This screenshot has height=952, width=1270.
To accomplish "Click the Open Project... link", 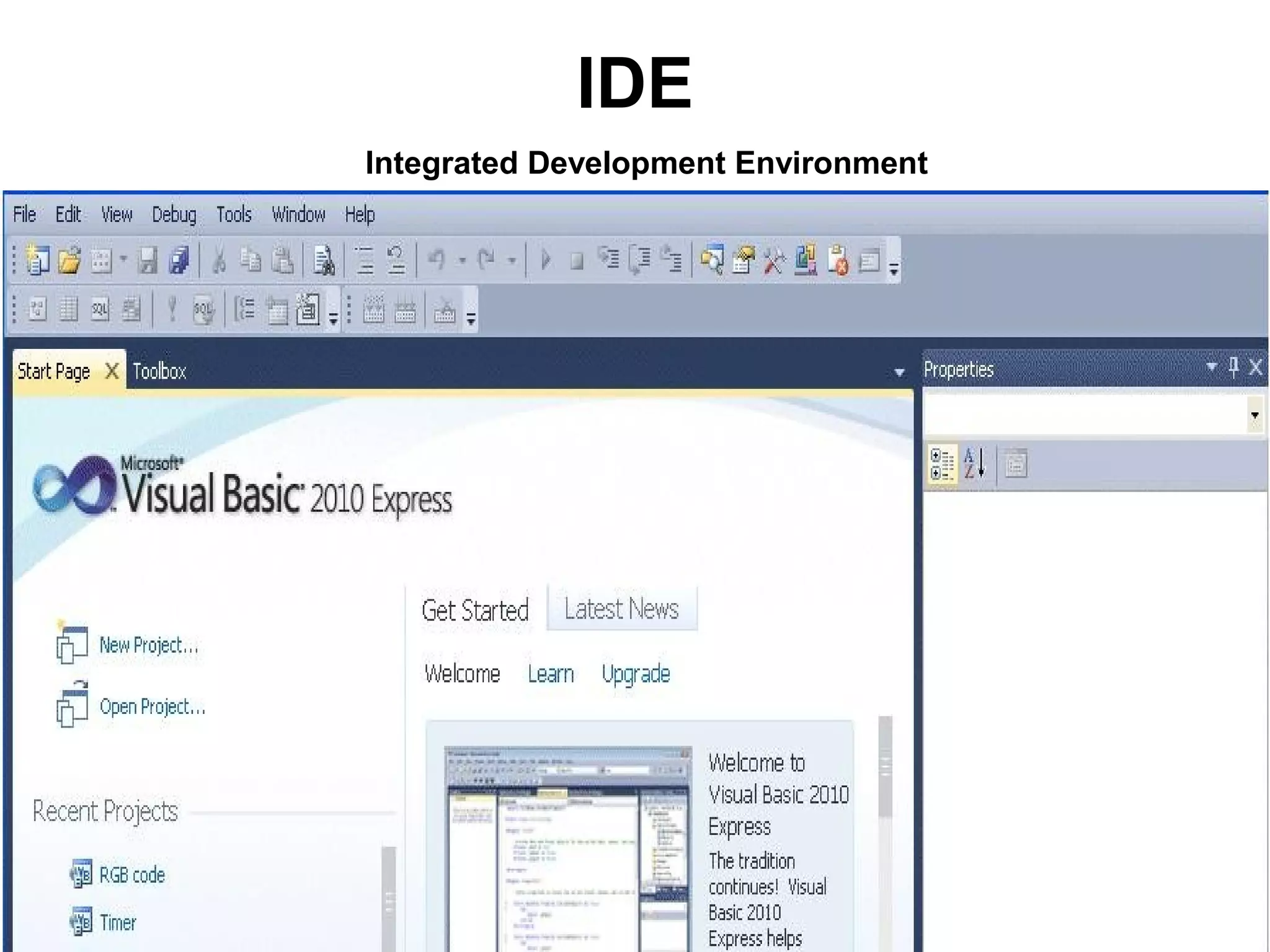I will tap(153, 707).
